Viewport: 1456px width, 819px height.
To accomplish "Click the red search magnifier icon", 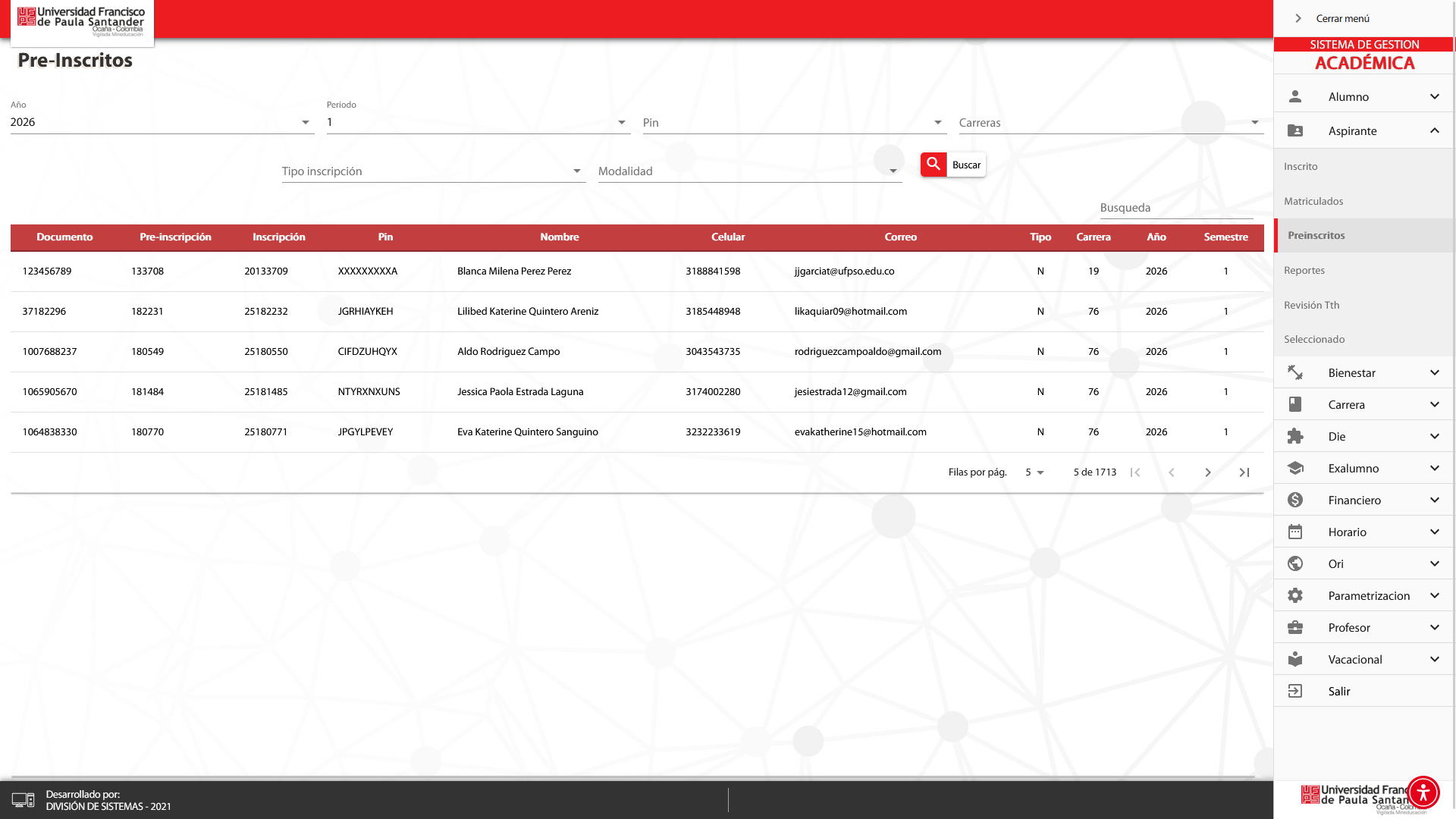I will click(934, 165).
